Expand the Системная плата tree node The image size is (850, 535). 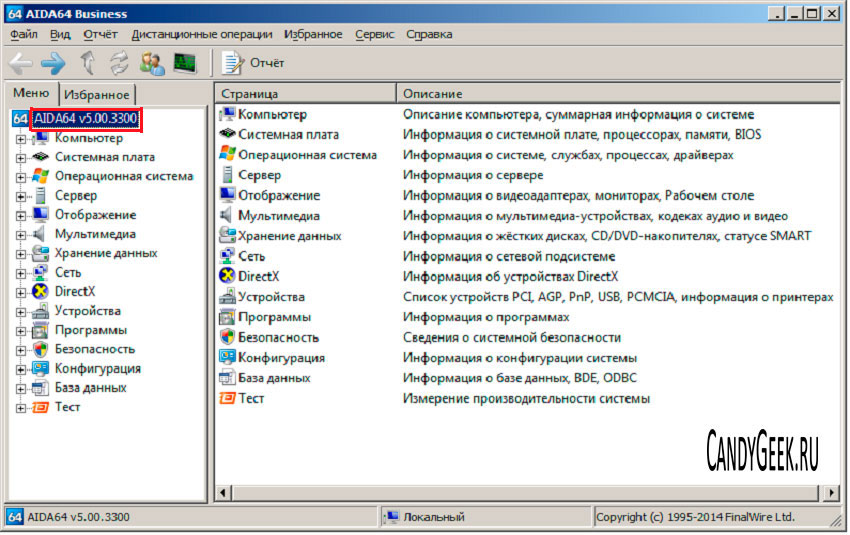coord(21,158)
